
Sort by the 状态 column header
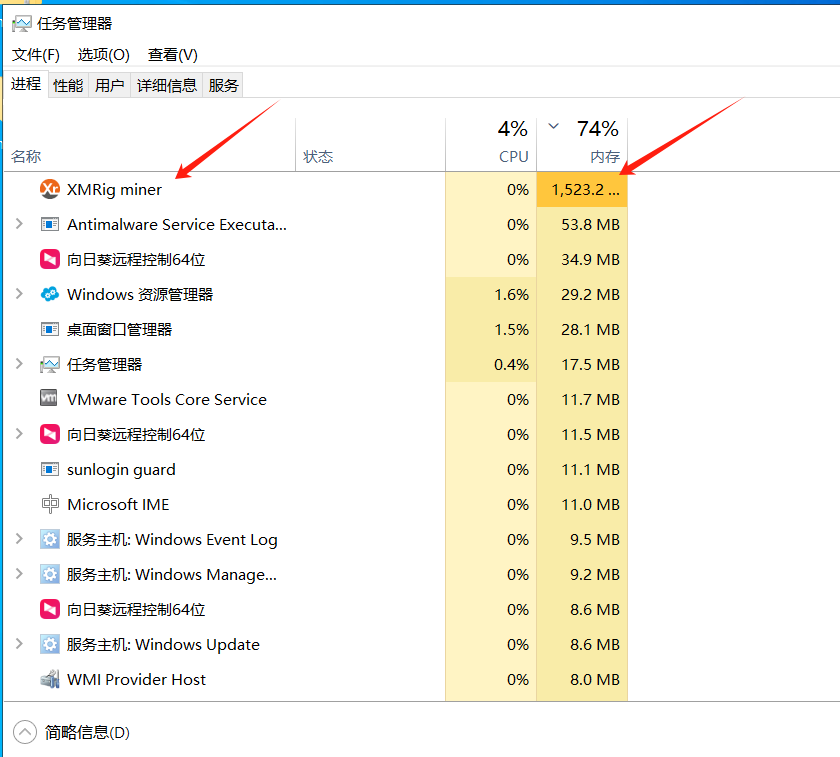tap(370, 145)
